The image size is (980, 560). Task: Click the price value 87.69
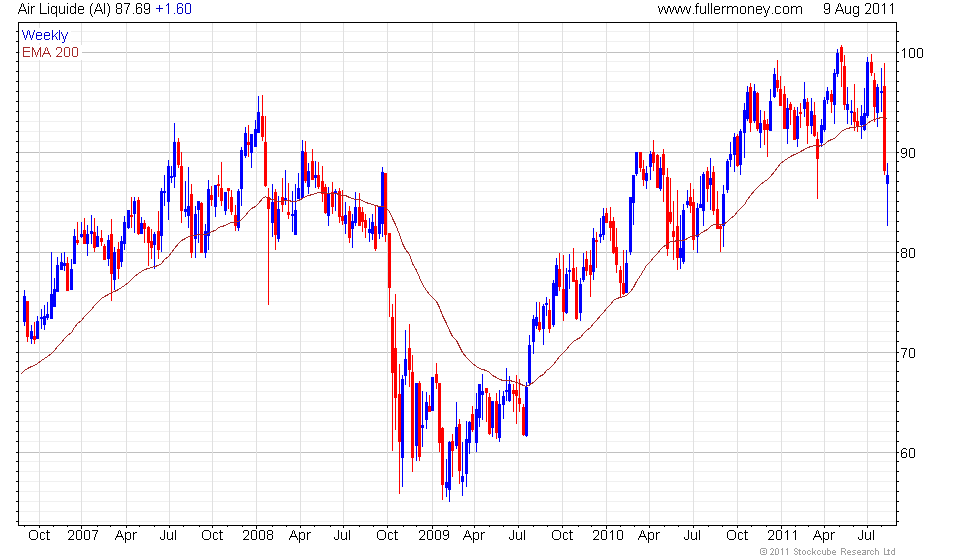point(133,9)
